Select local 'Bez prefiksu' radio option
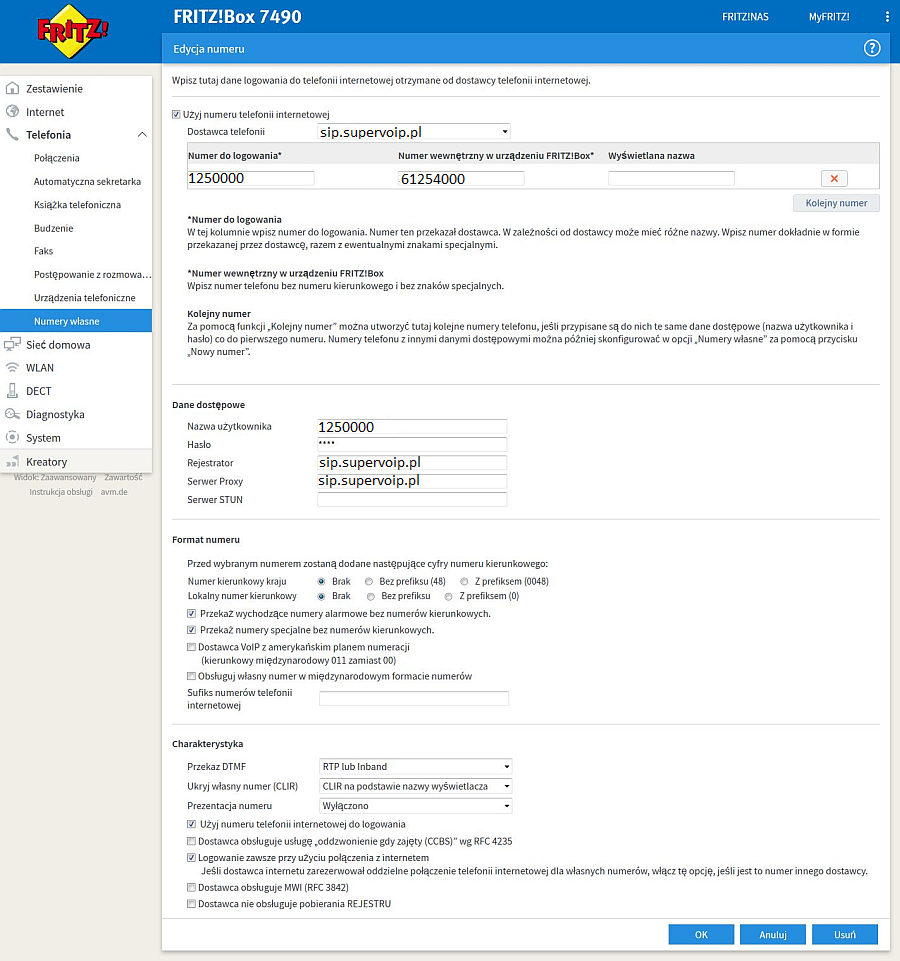The width and height of the screenshot is (900, 961). tap(370, 596)
